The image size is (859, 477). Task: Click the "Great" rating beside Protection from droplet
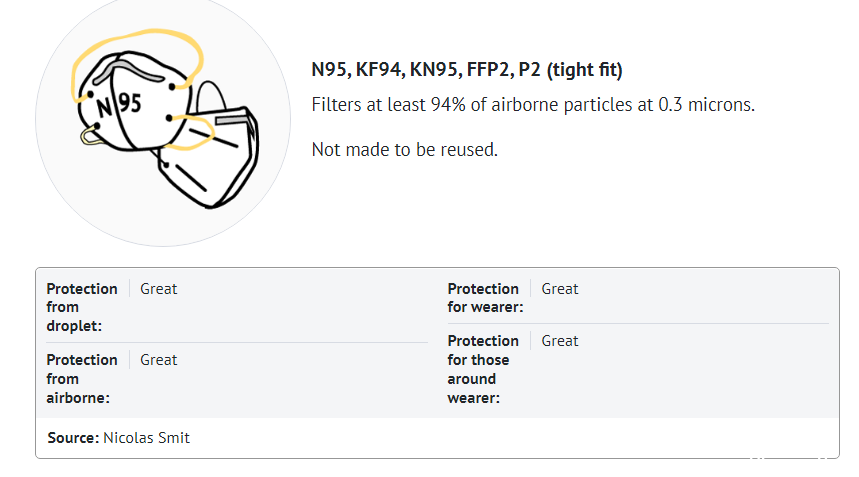point(158,289)
